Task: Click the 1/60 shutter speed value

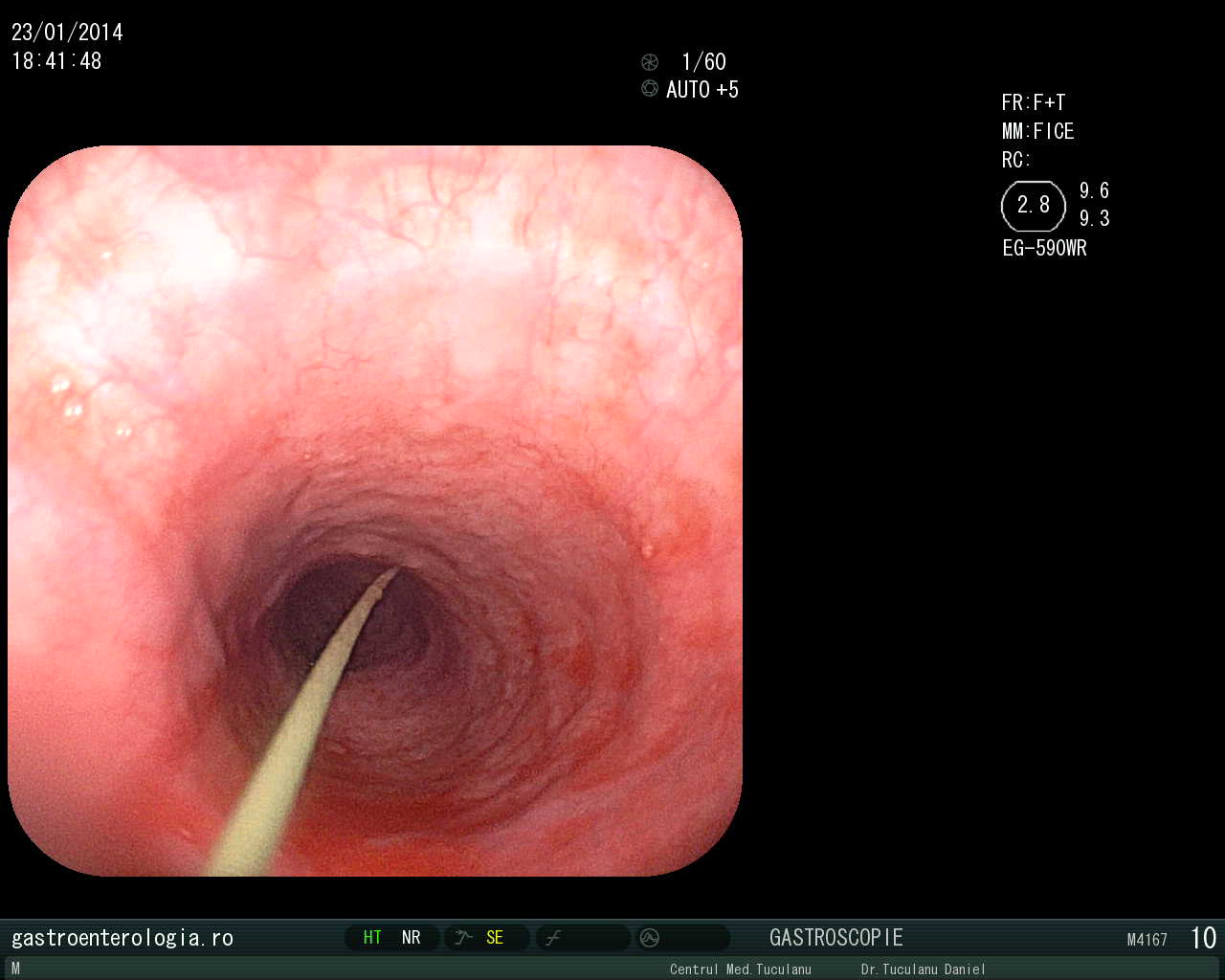Action: tap(703, 62)
